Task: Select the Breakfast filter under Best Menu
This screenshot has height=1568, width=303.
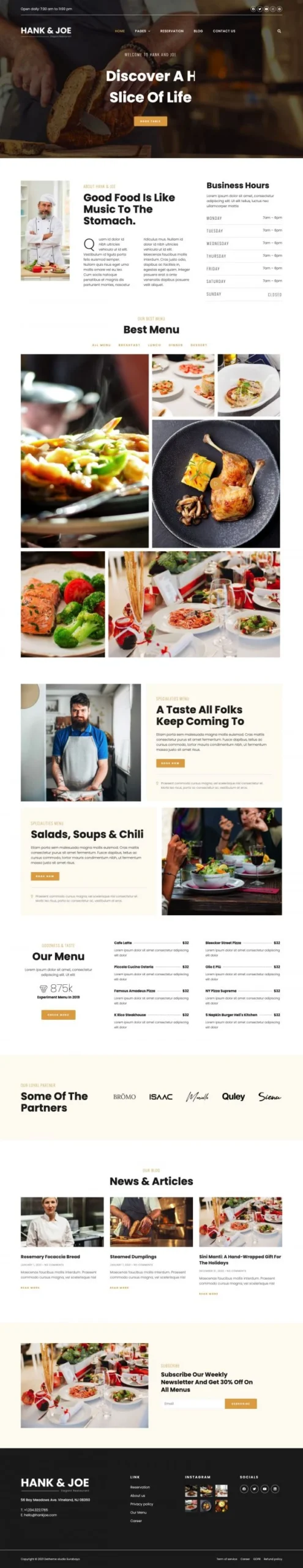Action: 129,345
